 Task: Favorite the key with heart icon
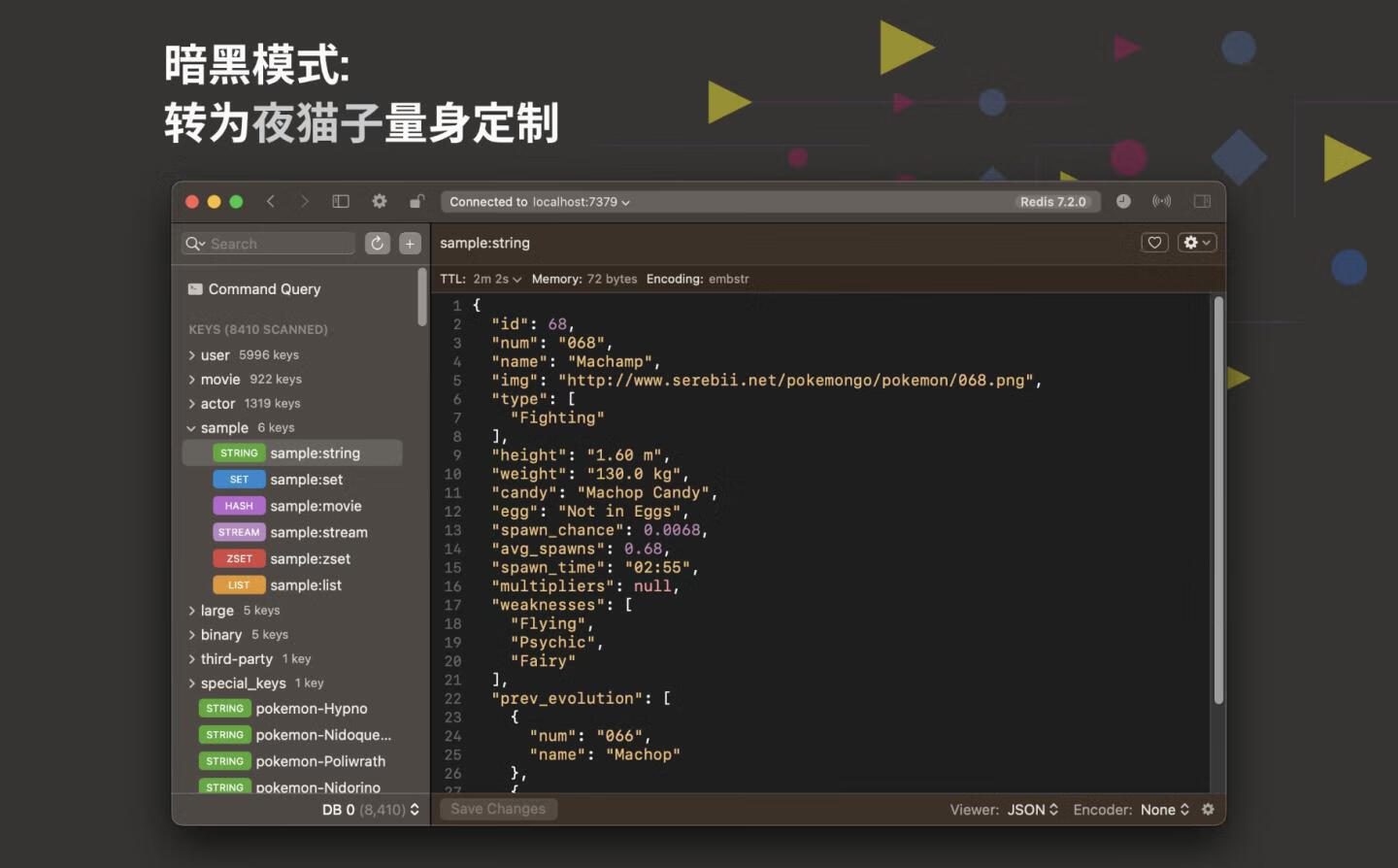click(x=1154, y=243)
